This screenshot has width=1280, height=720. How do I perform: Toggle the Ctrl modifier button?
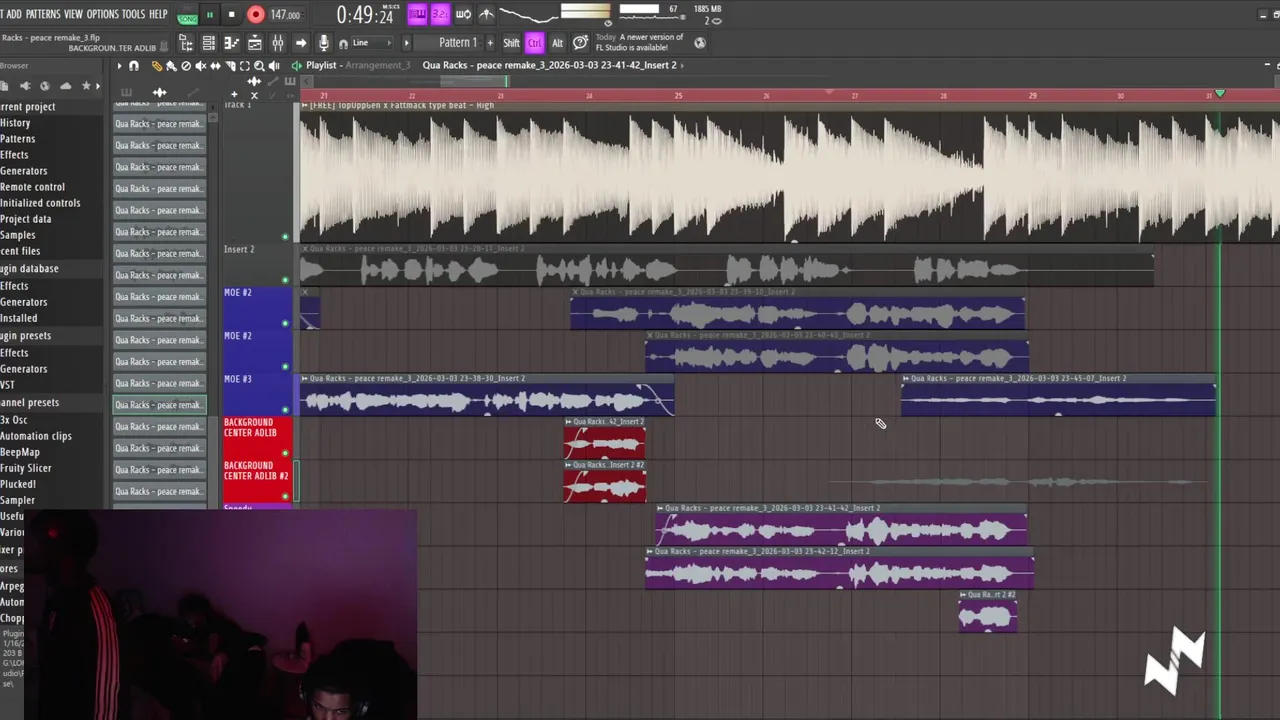pos(534,43)
